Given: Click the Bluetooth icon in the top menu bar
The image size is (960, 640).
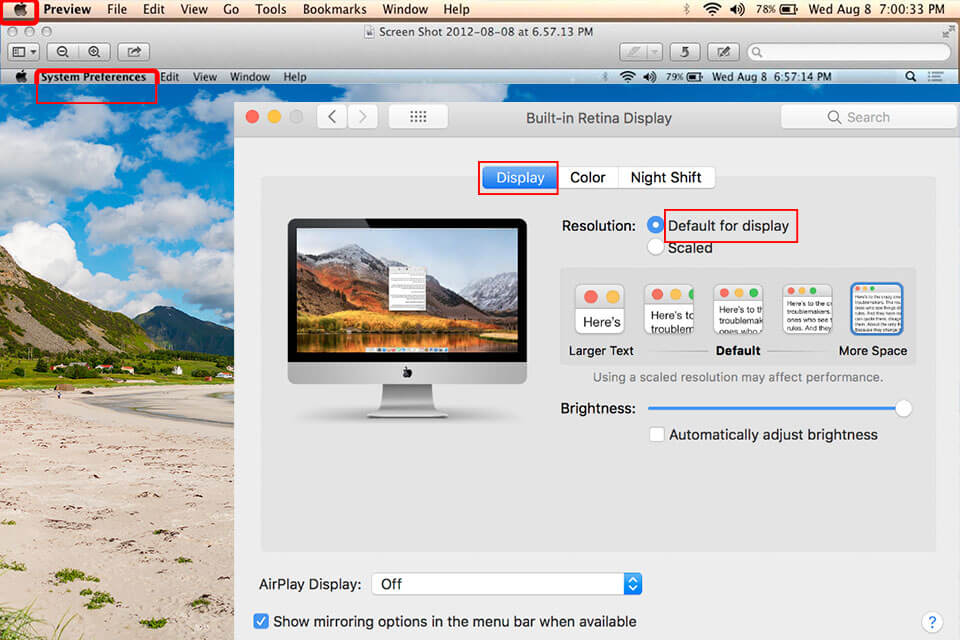Looking at the screenshot, I should tap(686, 9).
